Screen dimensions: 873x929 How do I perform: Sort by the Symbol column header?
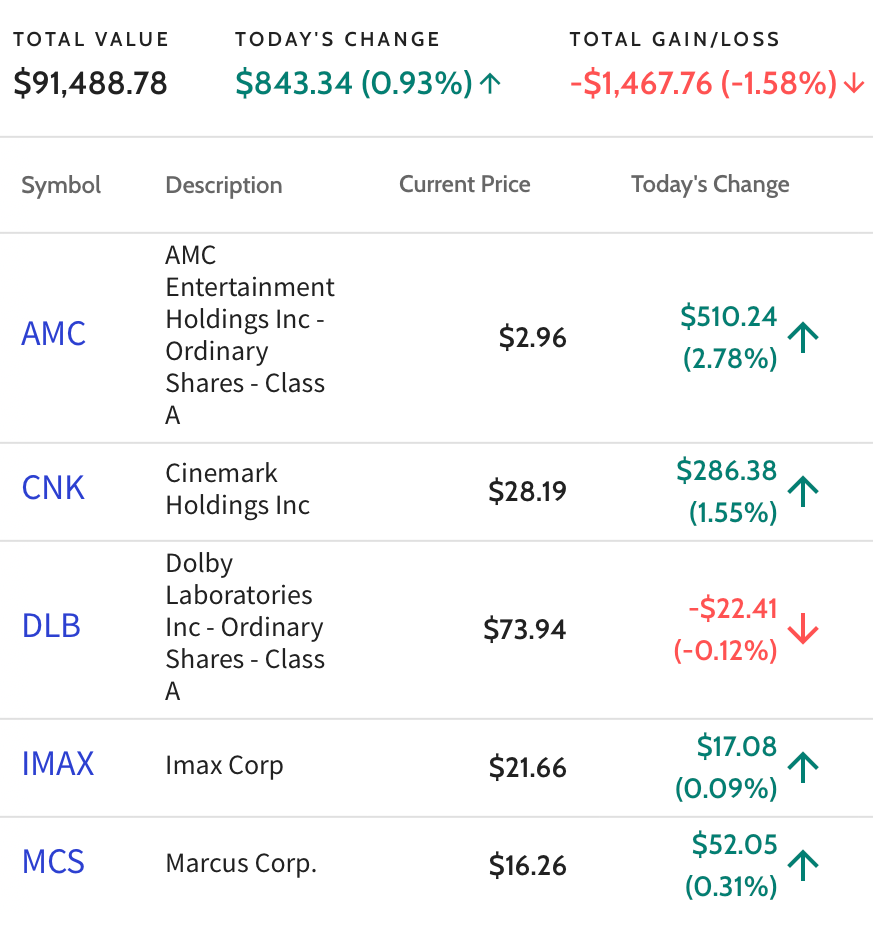tap(61, 185)
